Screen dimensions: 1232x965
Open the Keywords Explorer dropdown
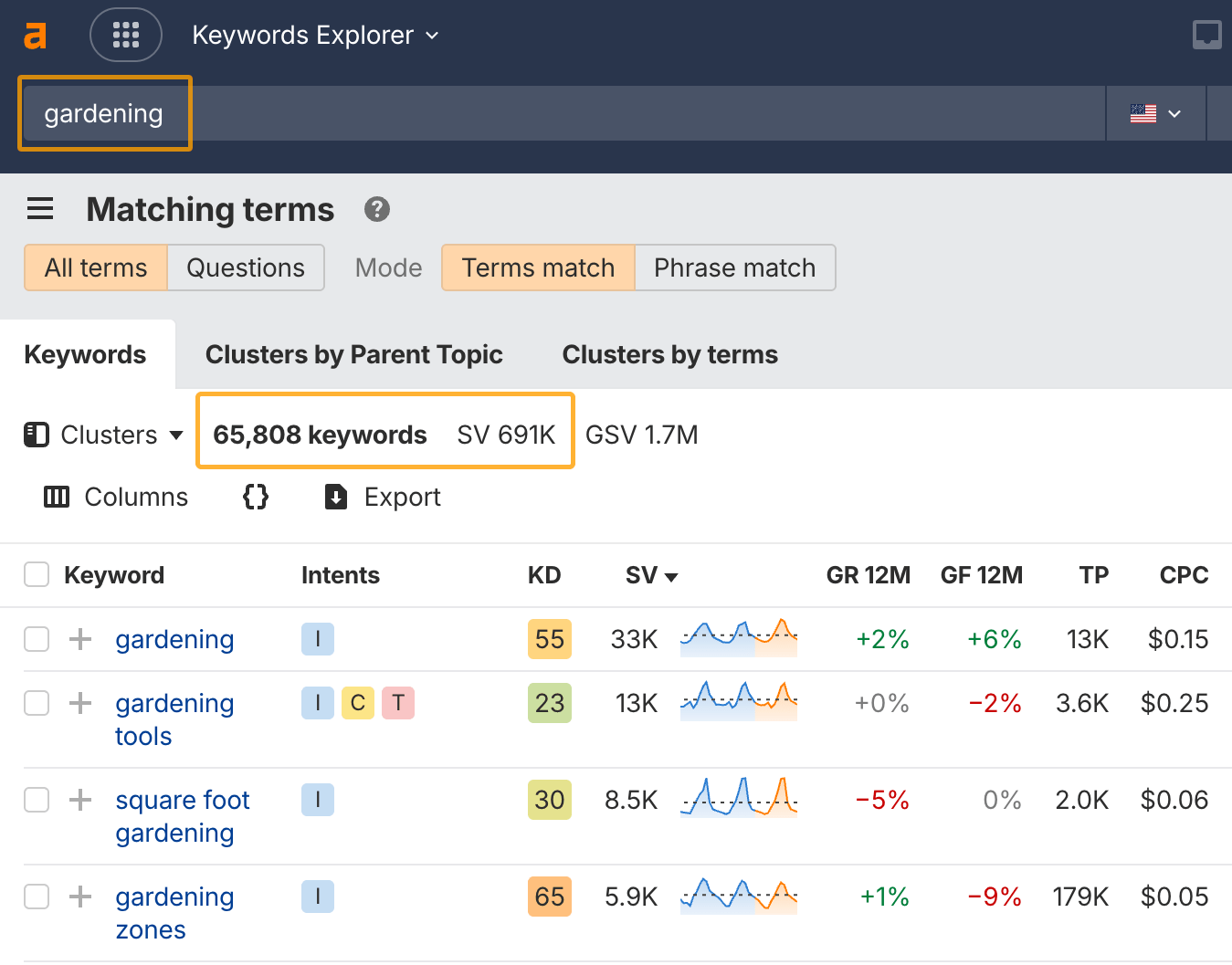pyautogui.click(x=315, y=35)
